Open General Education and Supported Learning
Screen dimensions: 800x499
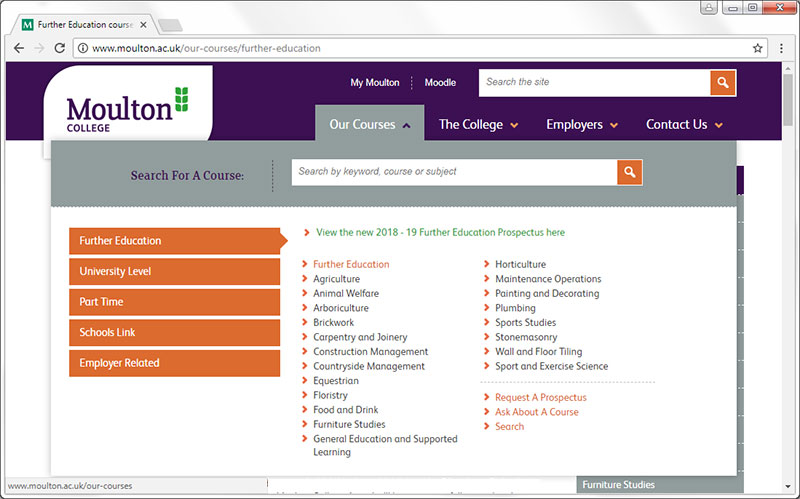(385, 445)
